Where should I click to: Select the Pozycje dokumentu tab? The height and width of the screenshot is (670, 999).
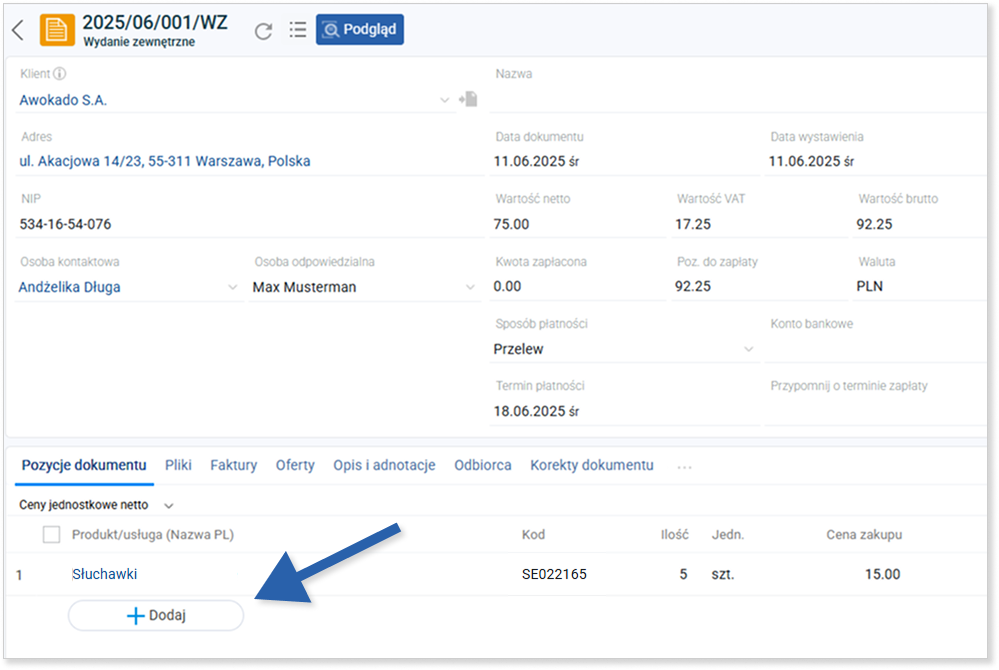click(x=84, y=466)
